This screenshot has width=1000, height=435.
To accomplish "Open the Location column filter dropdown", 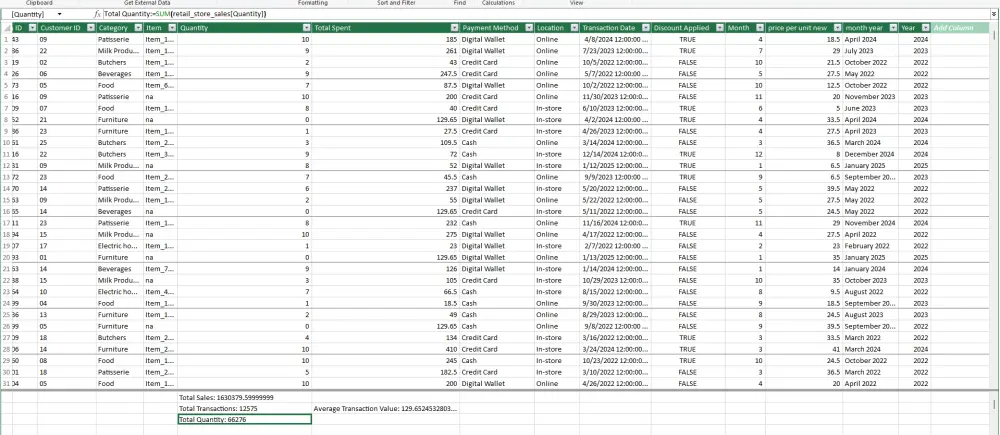I will [x=573, y=28].
